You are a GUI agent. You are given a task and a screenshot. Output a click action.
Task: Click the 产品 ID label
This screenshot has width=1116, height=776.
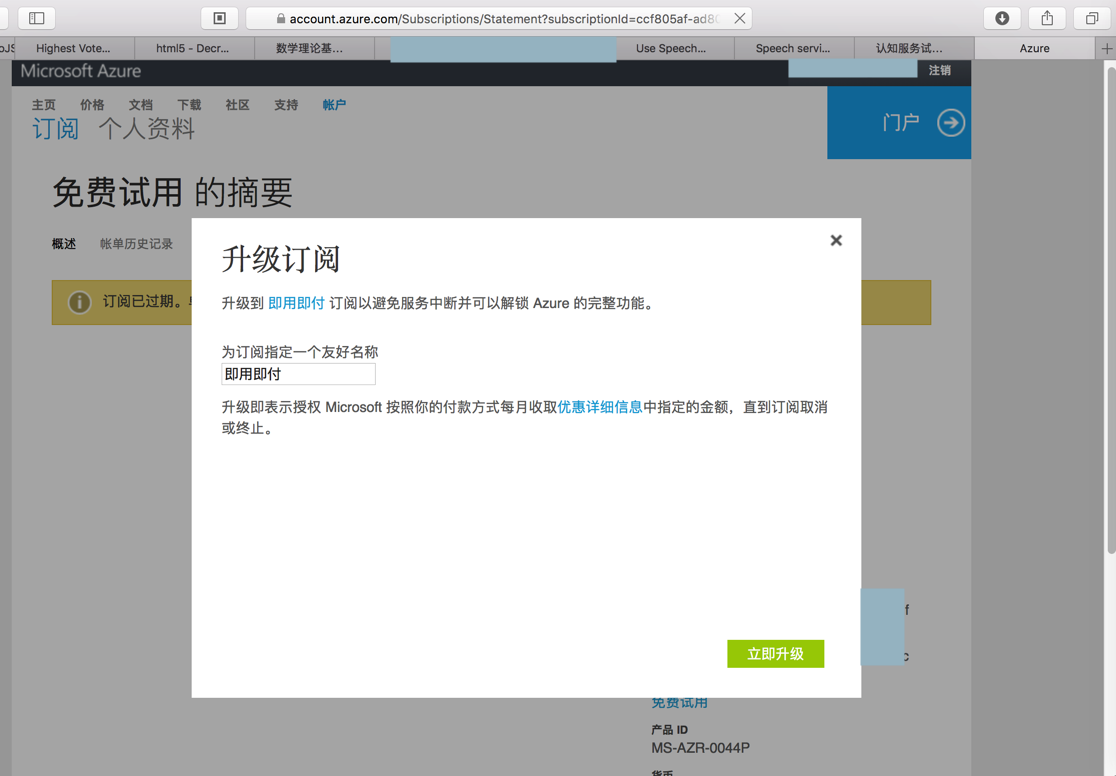point(669,730)
